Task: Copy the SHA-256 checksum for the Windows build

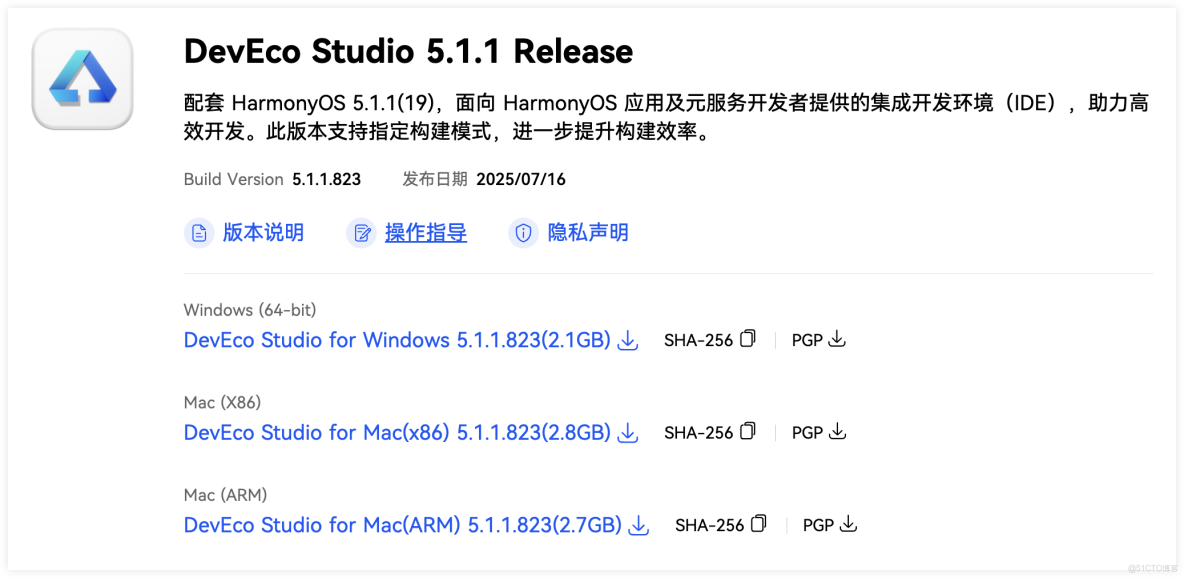Action: point(748,339)
